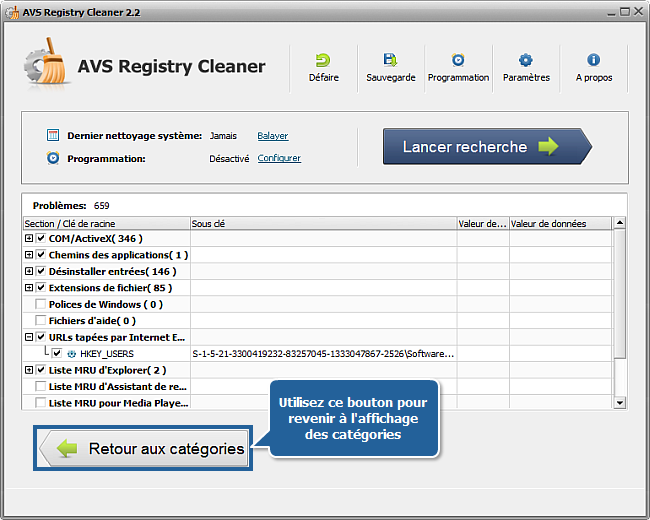Uncheck Chemins des applications checkbox
650x520 pixels.
tap(41, 255)
